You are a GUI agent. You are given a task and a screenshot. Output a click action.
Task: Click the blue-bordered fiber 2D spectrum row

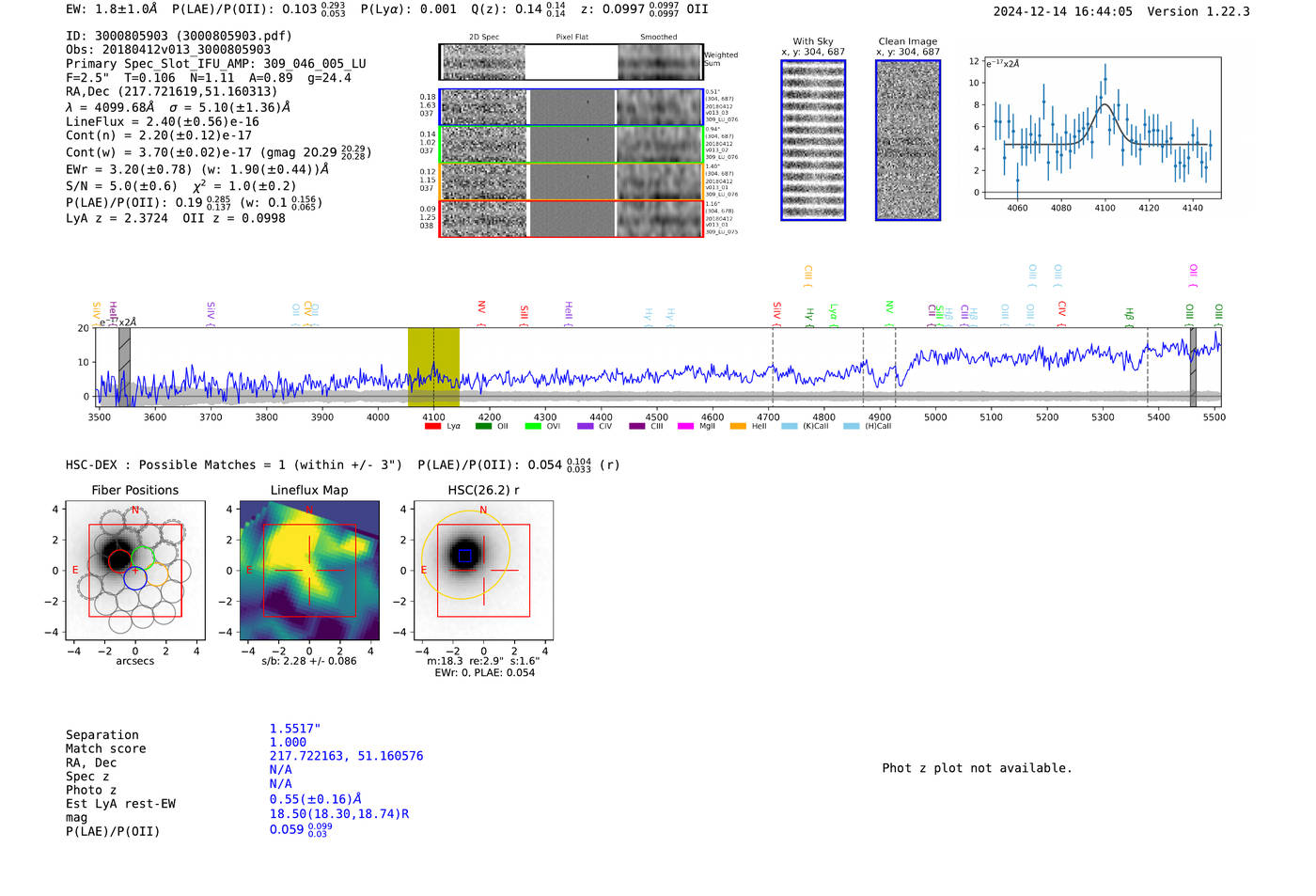tap(484, 107)
